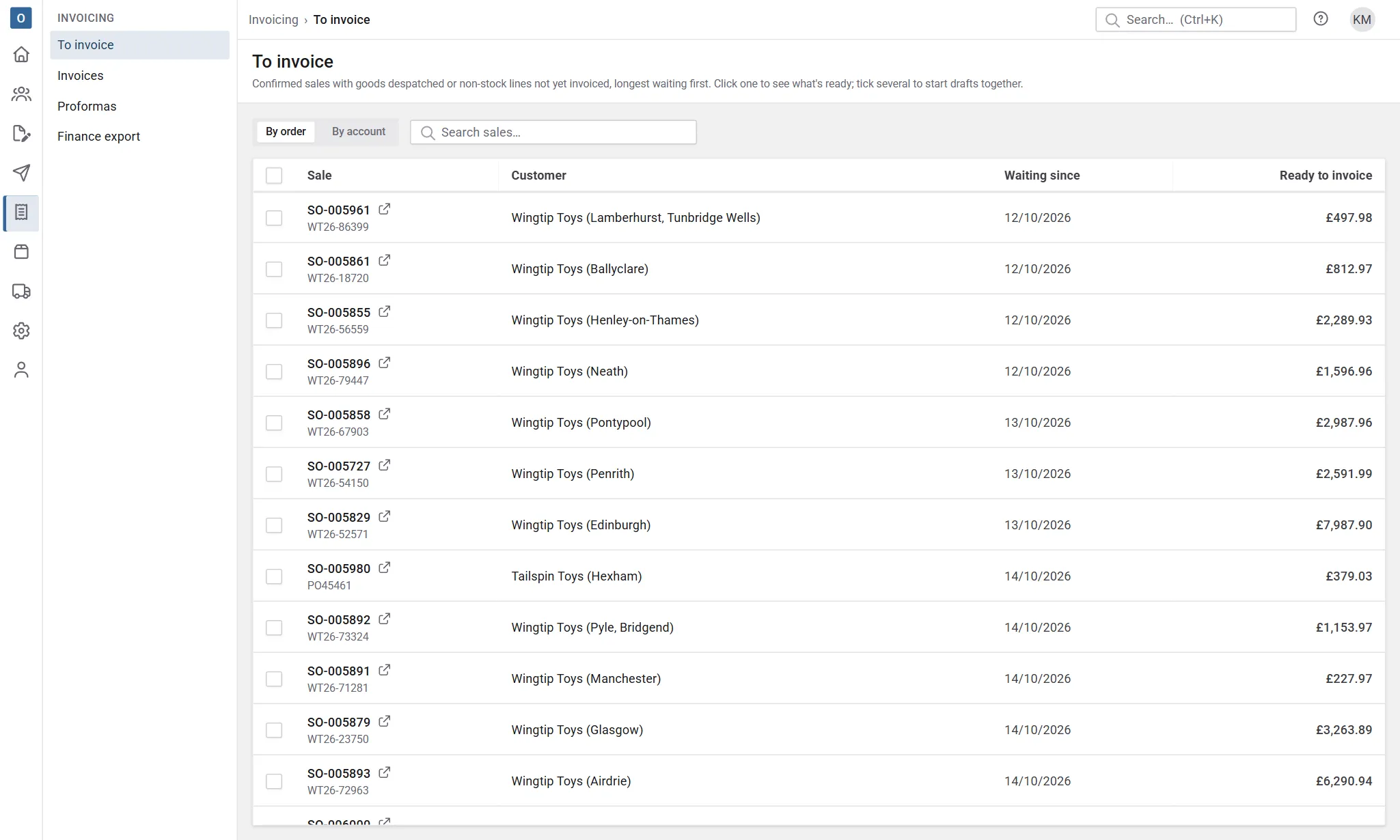Tick the checkbox for SO-005961
The width and height of the screenshot is (1400, 840).
click(274, 218)
